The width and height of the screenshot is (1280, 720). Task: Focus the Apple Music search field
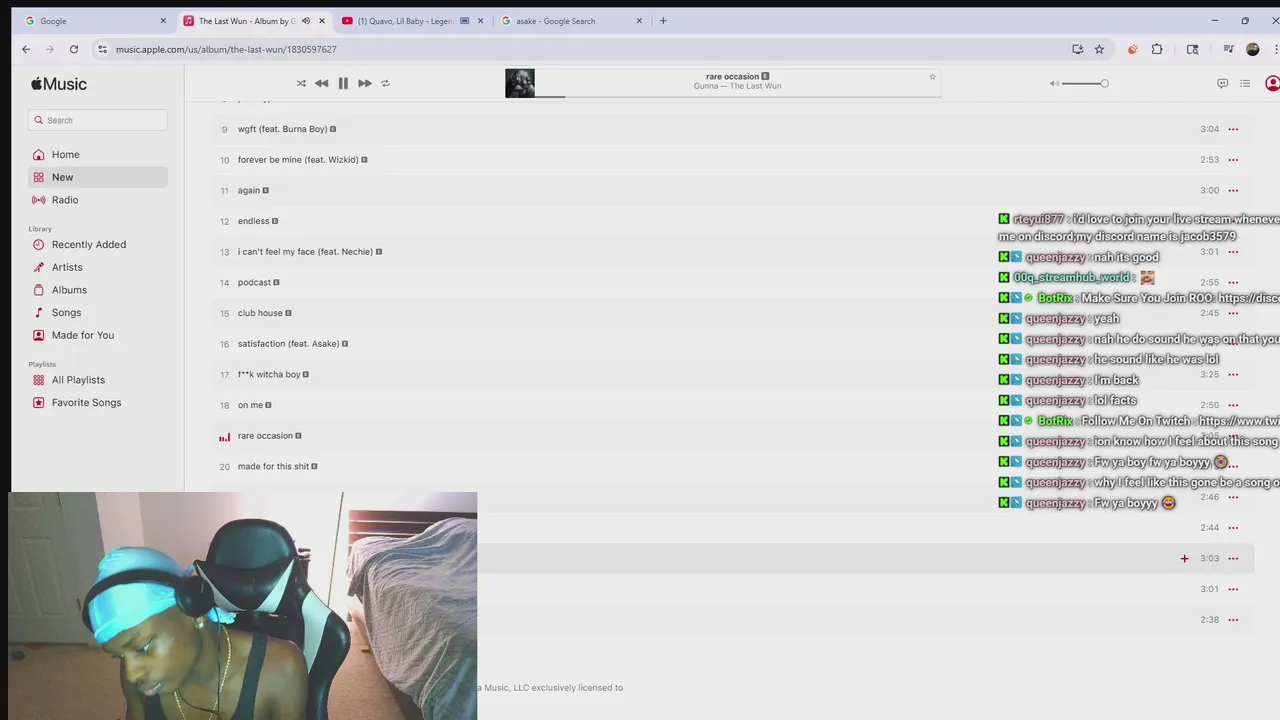click(98, 120)
